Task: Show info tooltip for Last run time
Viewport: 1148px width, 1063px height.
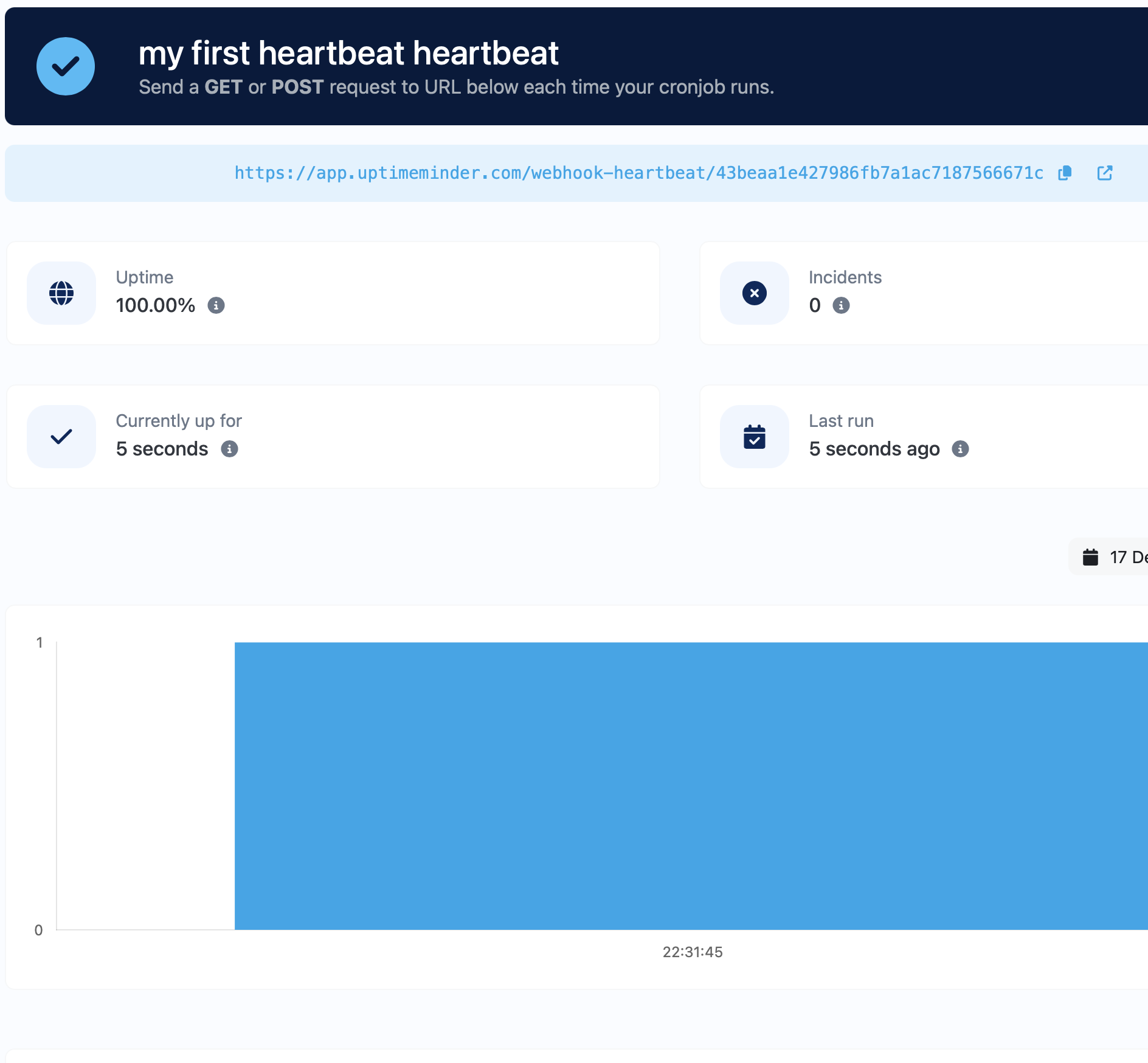Action: (960, 449)
